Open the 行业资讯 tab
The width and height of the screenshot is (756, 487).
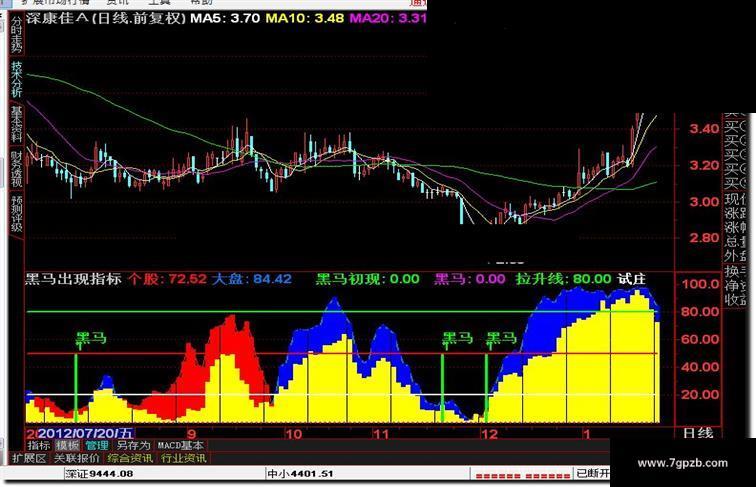(184, 458)
